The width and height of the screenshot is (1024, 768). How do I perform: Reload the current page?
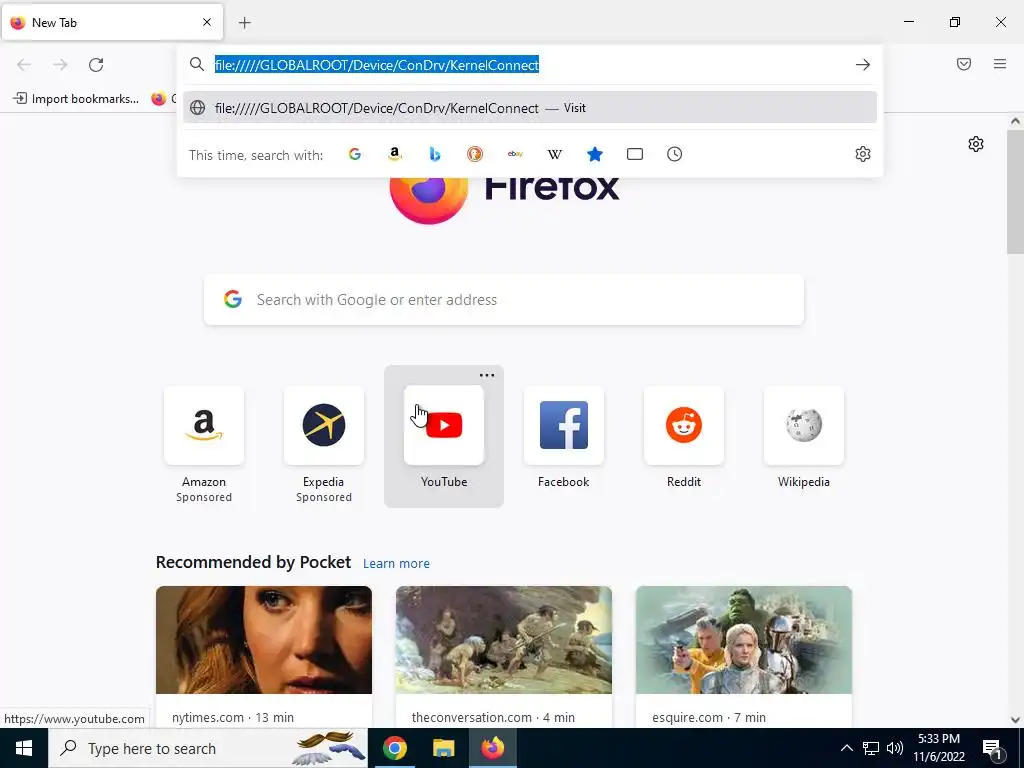point(96,64)
